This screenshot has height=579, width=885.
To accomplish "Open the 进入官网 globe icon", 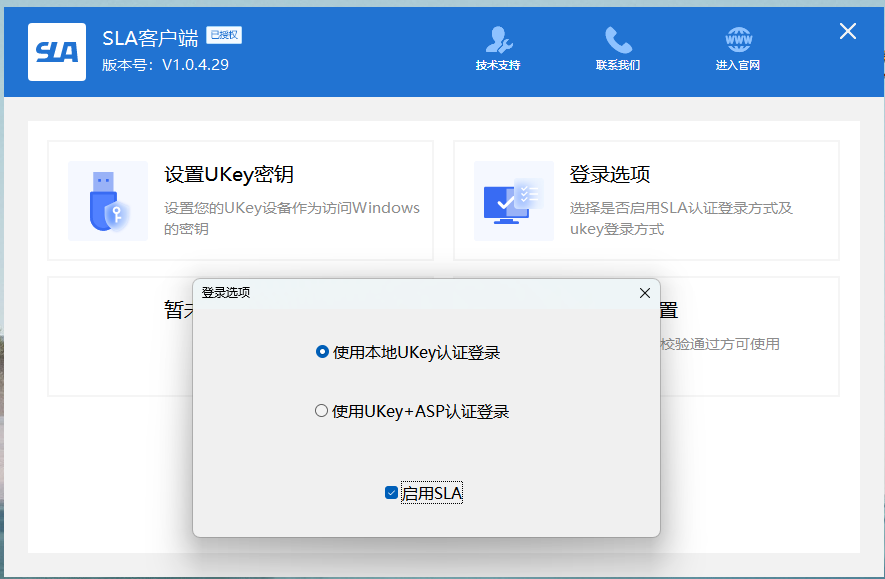I will 738,40.
